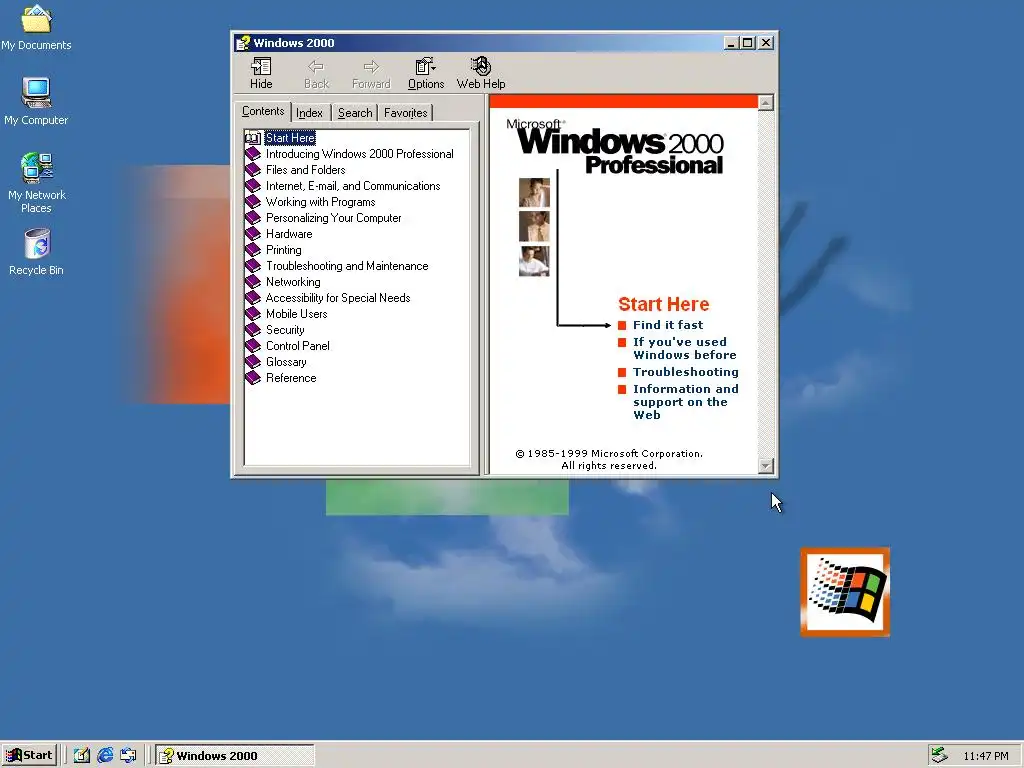The width and height of the screenshot is (1024, 768).
Task: Click the book icon beside Working with Programs
Action: [253, 202]
